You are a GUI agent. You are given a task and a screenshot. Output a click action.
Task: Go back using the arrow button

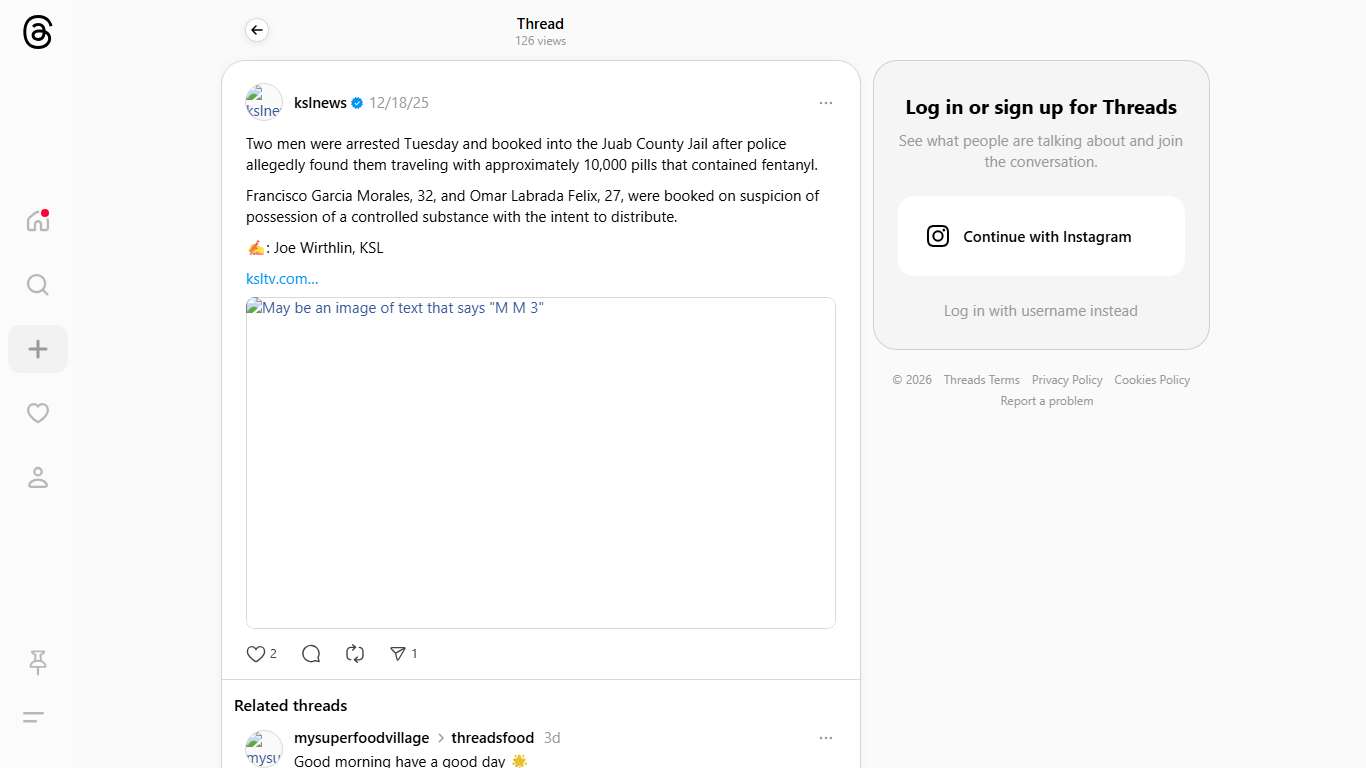[x=257, y=30]
